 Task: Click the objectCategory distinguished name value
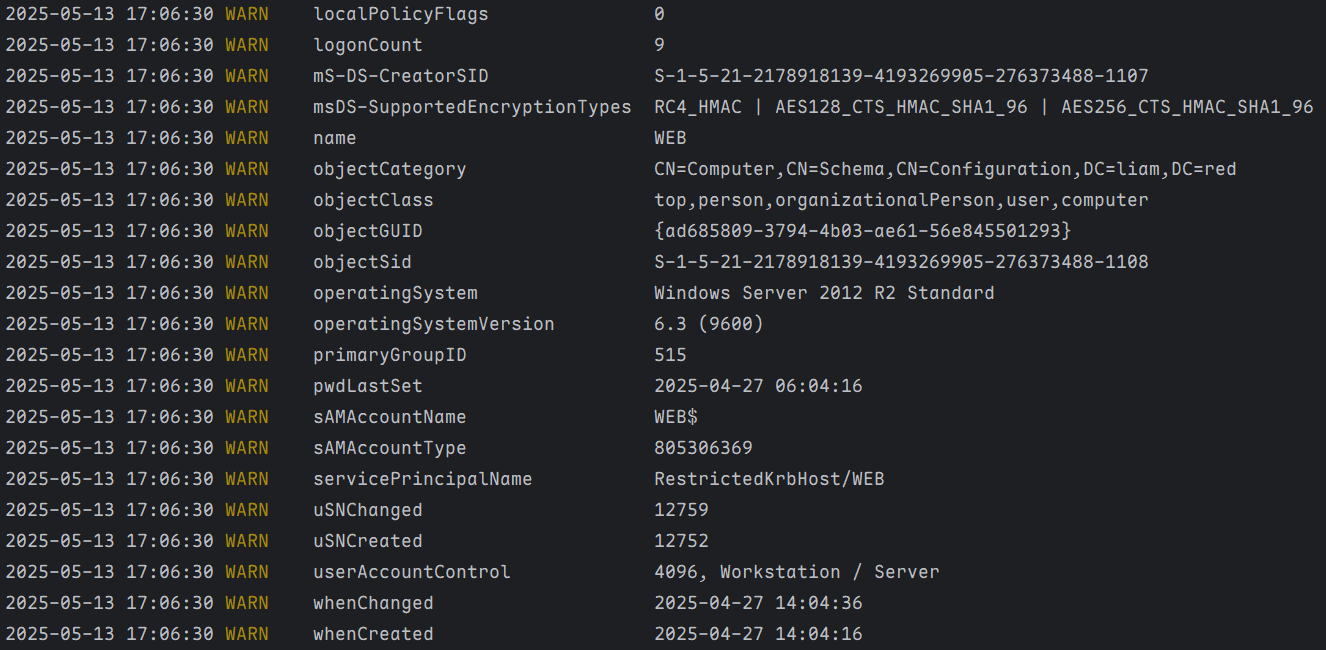click(x=945, y=169)
